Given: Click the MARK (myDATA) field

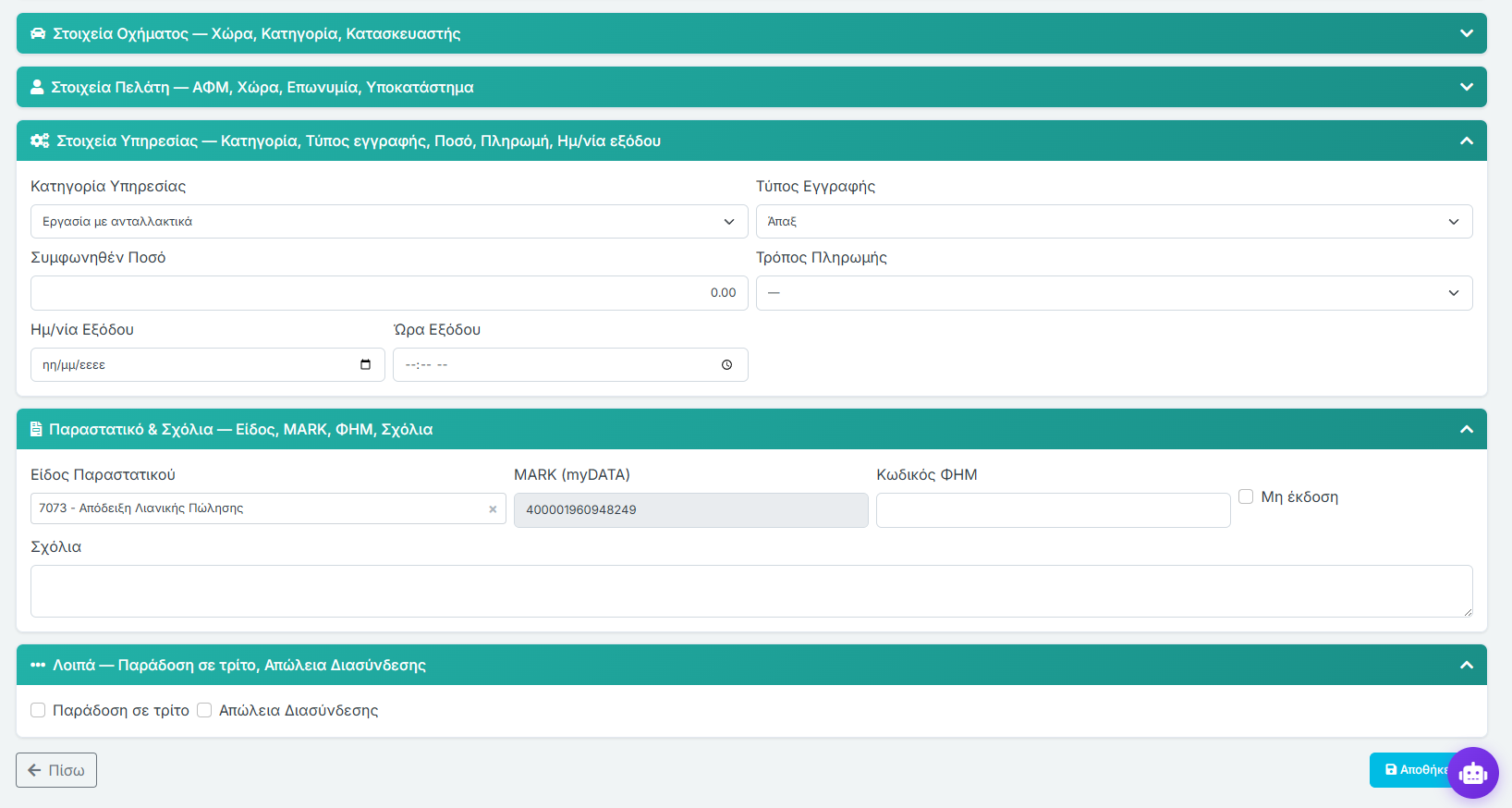Looking at the screenshot, I should 691,510.
